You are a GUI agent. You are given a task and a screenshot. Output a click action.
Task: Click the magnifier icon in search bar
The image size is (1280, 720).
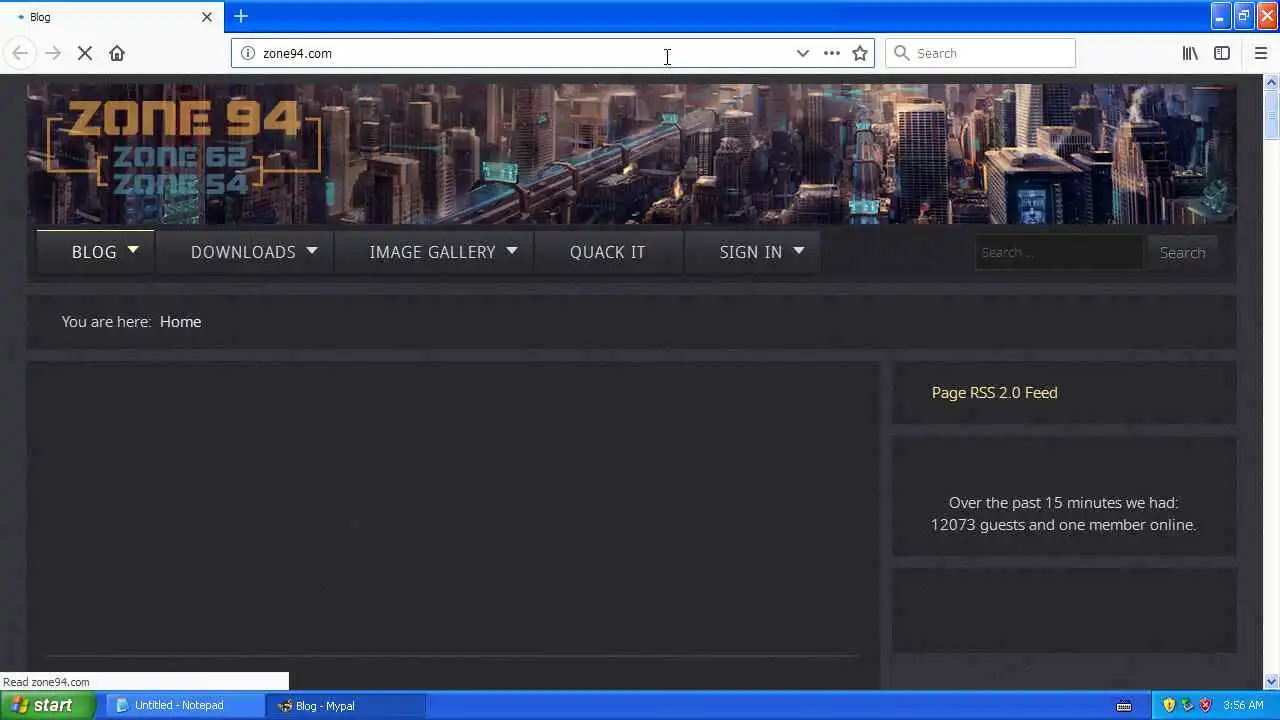(x=902, y=53)
